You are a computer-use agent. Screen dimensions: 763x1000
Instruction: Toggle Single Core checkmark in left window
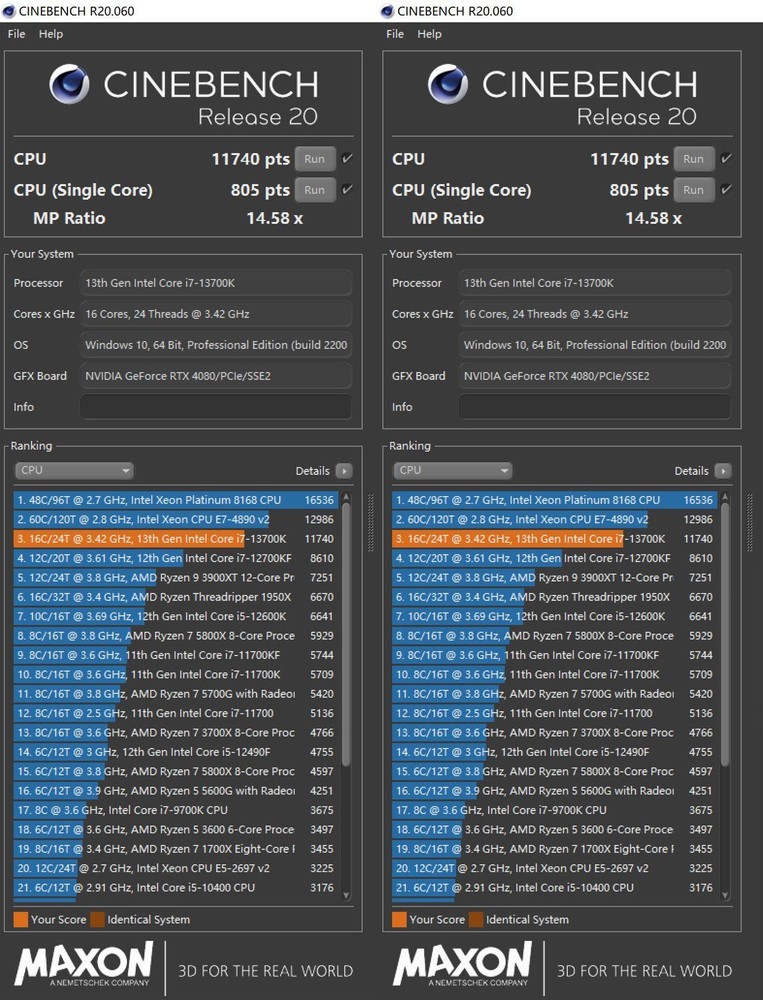click(x=347, y=189)
